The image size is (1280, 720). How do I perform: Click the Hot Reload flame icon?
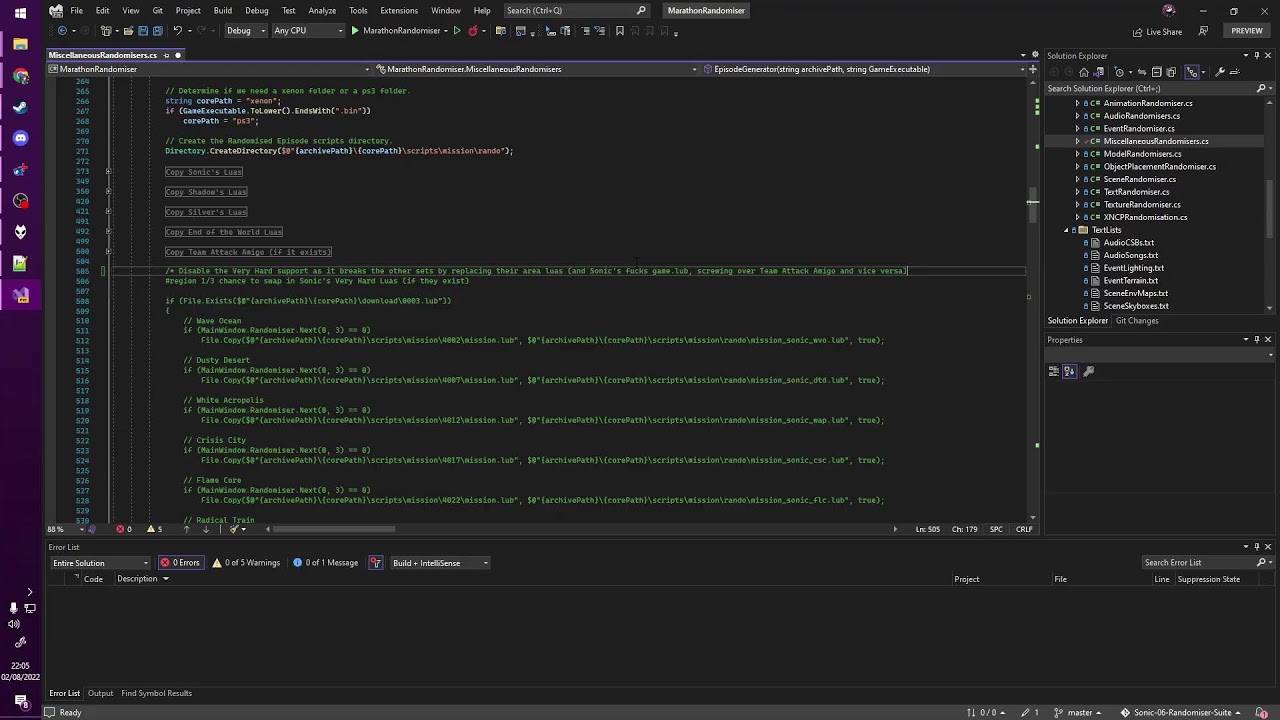[x=473, y=31]
